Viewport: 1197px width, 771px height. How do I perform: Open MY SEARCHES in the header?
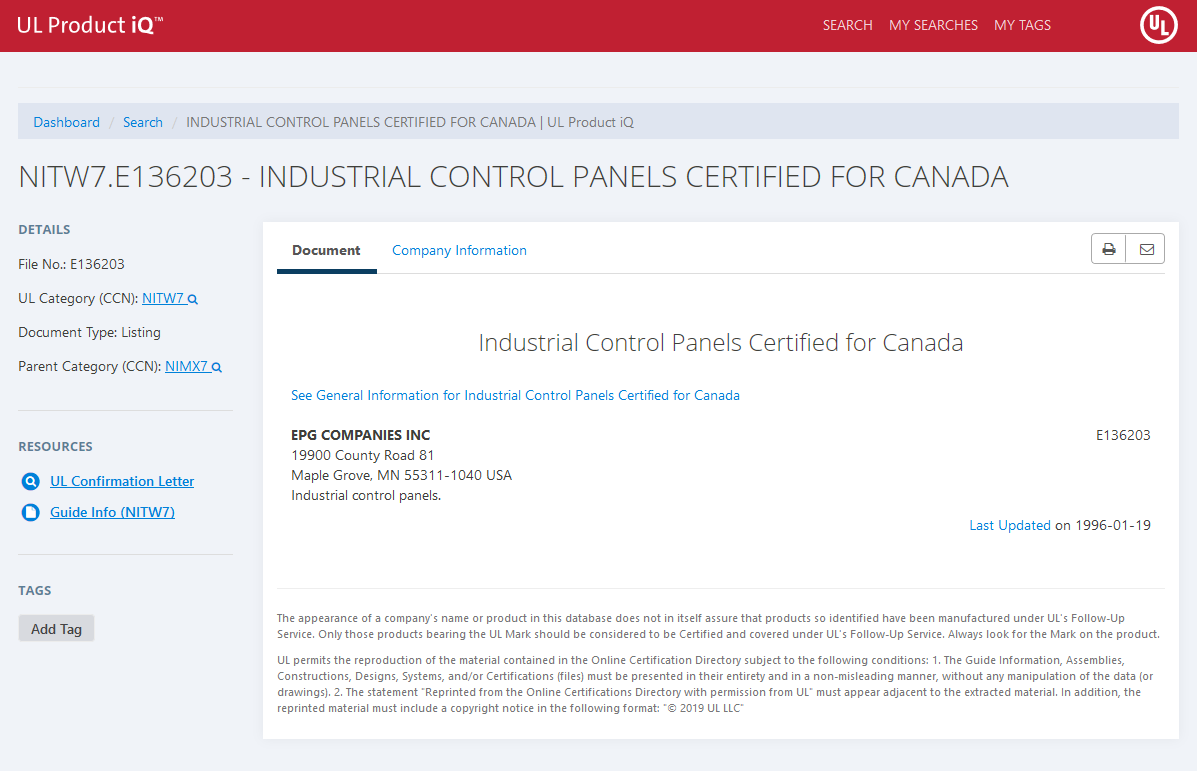click(x=933, y=25)
